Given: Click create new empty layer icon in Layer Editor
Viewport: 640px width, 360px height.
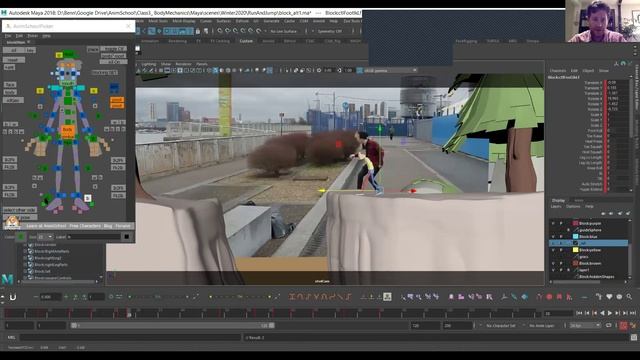Looking at the screenshot, I should pyautogui.click(x=619, y=213).
